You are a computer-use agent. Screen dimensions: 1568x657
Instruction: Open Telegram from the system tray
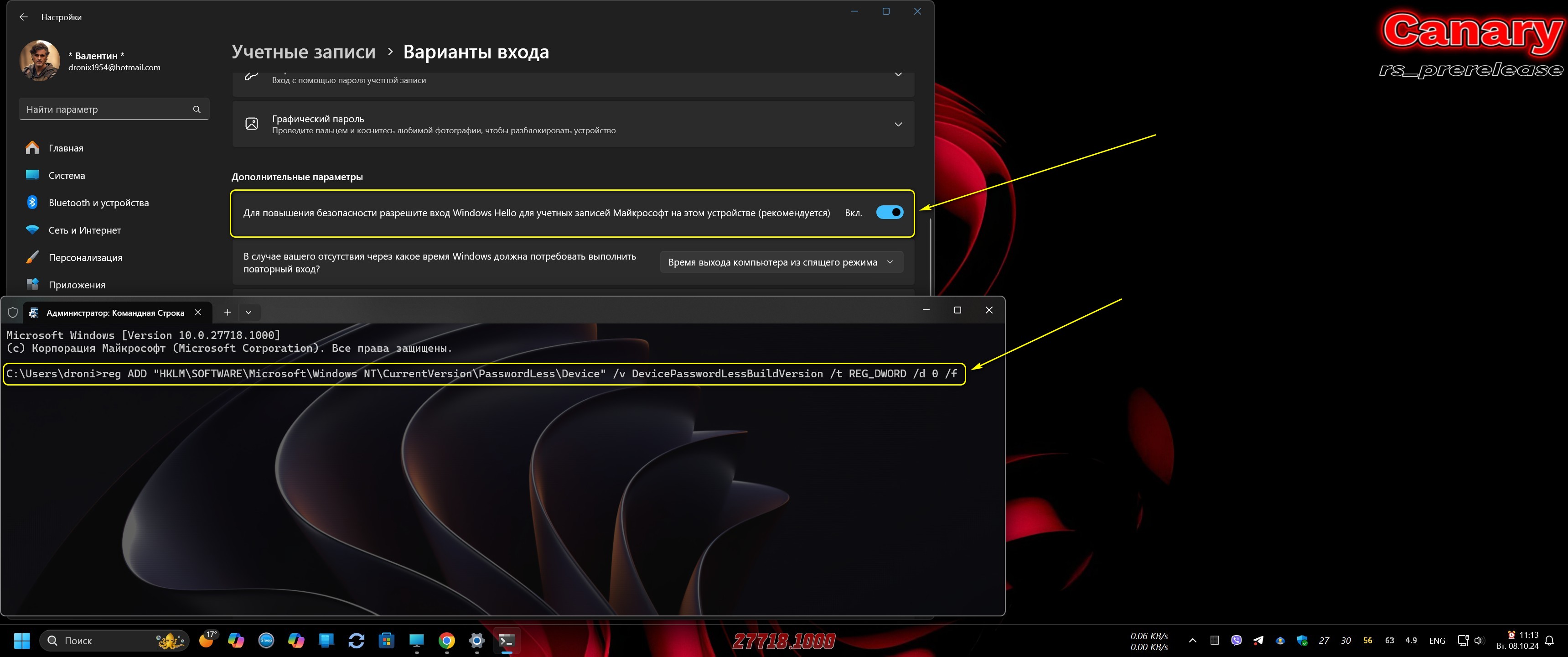pyautogui.click(x=1258, y=641)
